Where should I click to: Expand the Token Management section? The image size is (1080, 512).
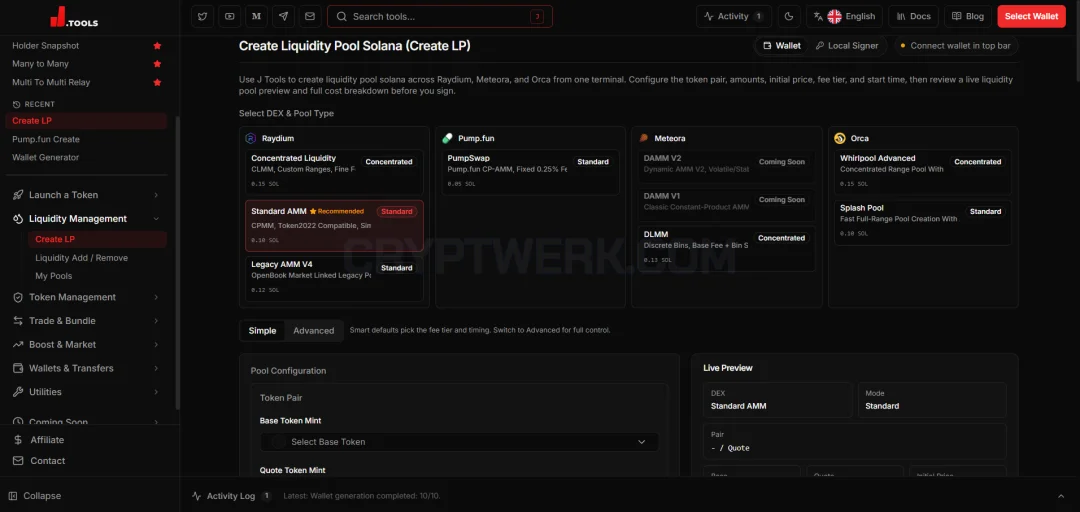[x=86, y=297]
